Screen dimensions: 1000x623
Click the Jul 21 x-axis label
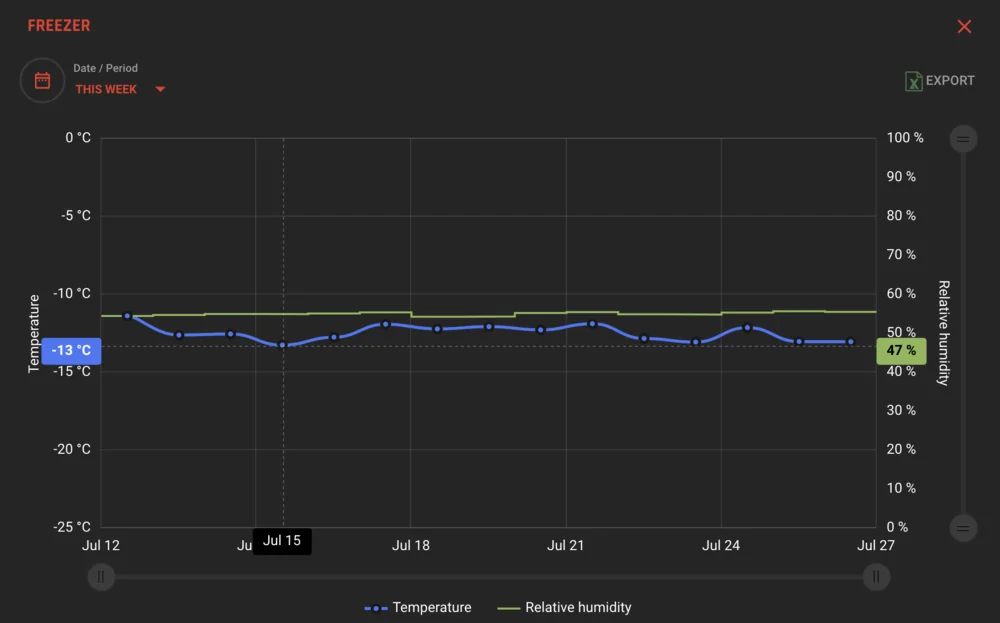click(x=566, y=545)
